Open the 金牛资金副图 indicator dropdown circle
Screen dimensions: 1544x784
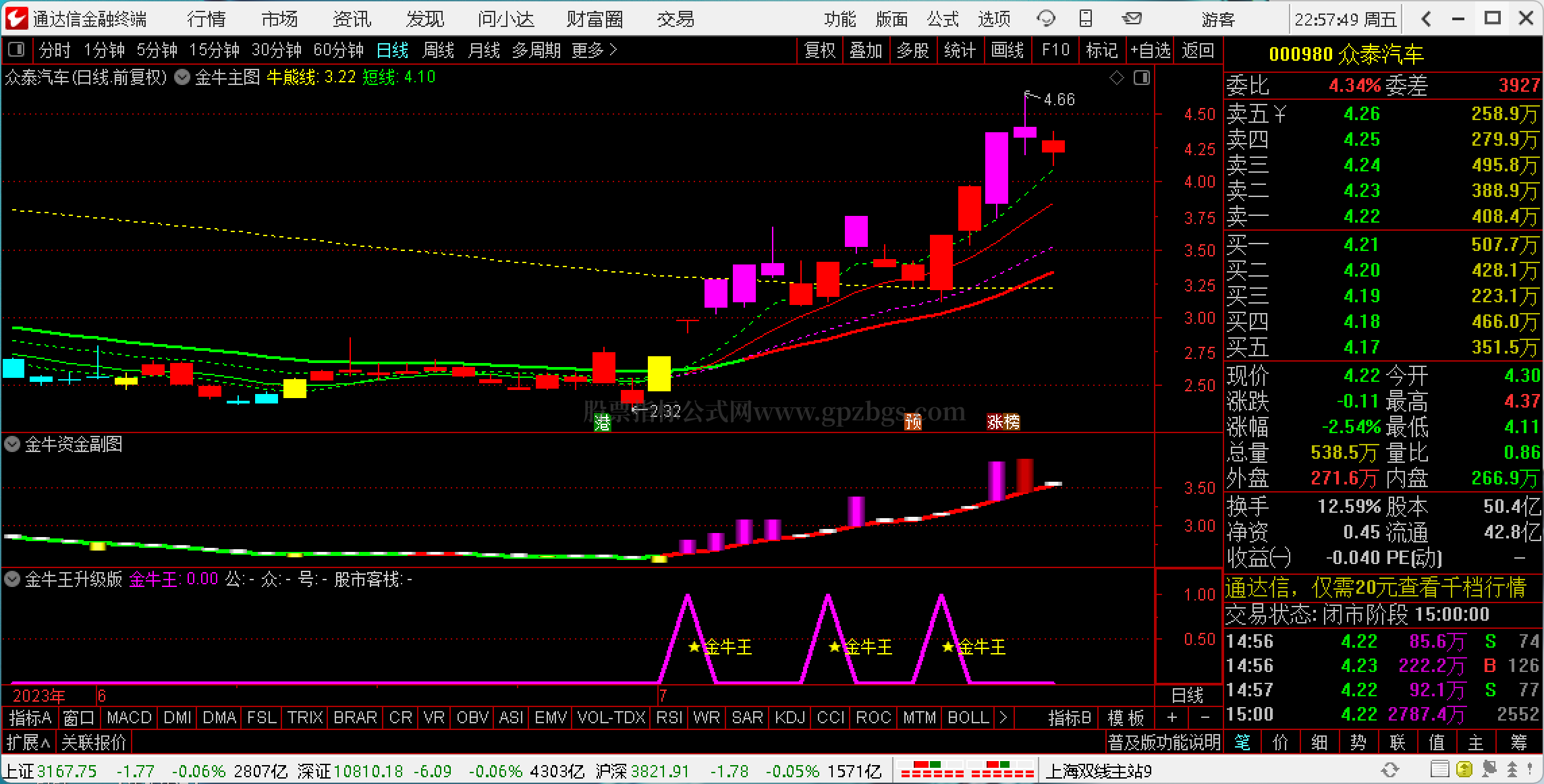pyautogui.click(x=12, y=444)
